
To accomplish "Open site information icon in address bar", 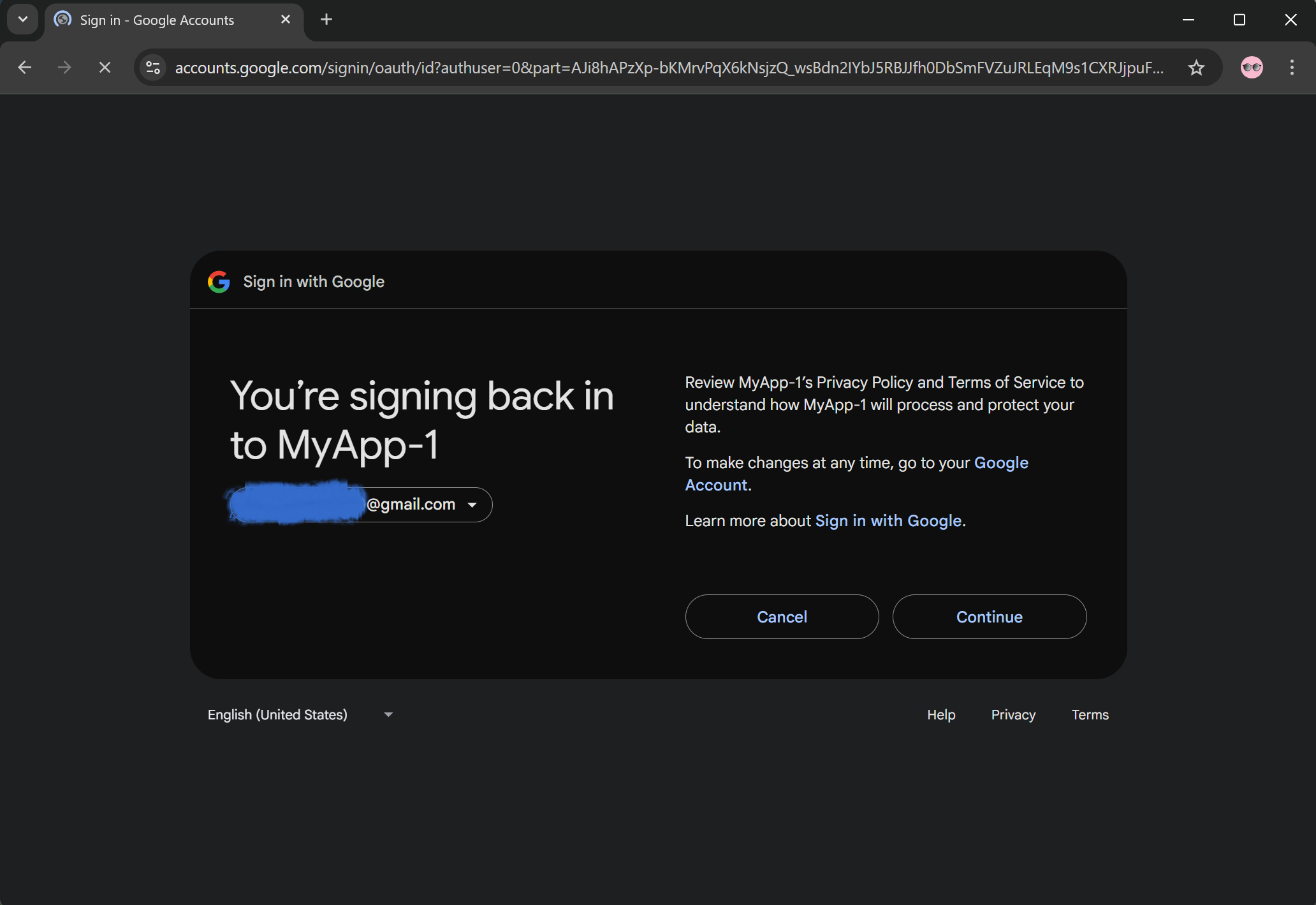I will (153, 68).
